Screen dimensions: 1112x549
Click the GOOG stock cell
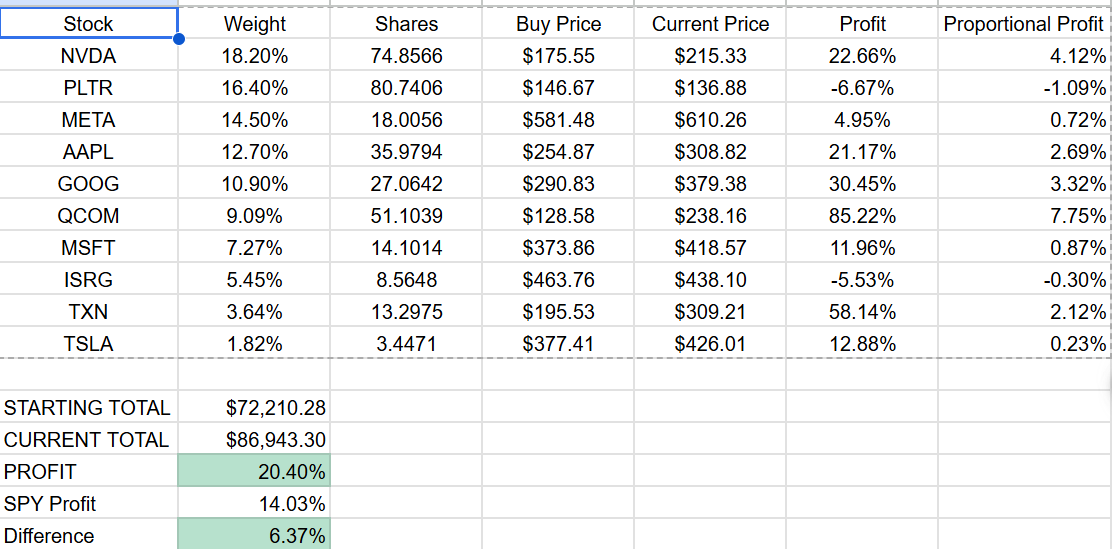(x=89, y=184)
